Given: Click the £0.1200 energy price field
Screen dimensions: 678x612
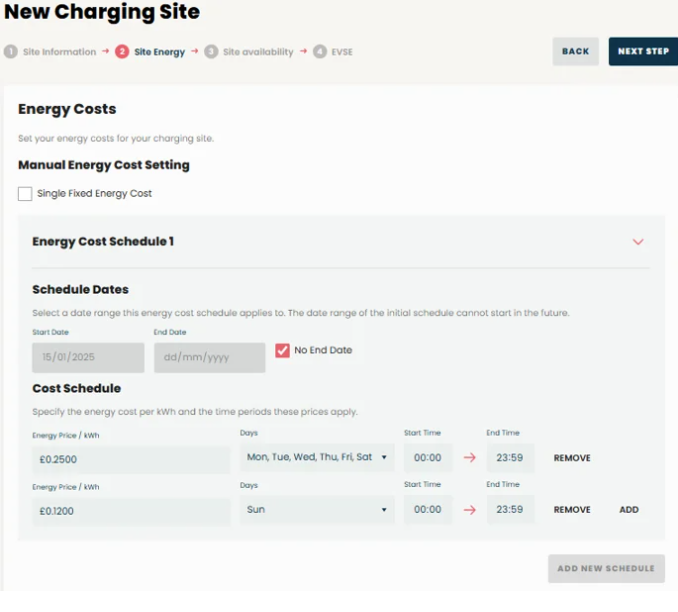Looking at the screenshot, I should click(x=131, y=511).
